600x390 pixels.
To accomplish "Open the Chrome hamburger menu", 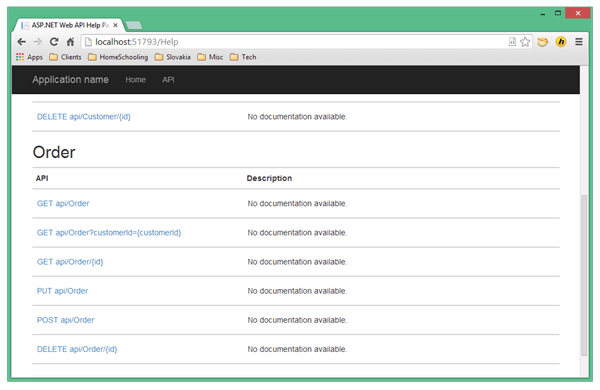I will (x=579, y=42).
